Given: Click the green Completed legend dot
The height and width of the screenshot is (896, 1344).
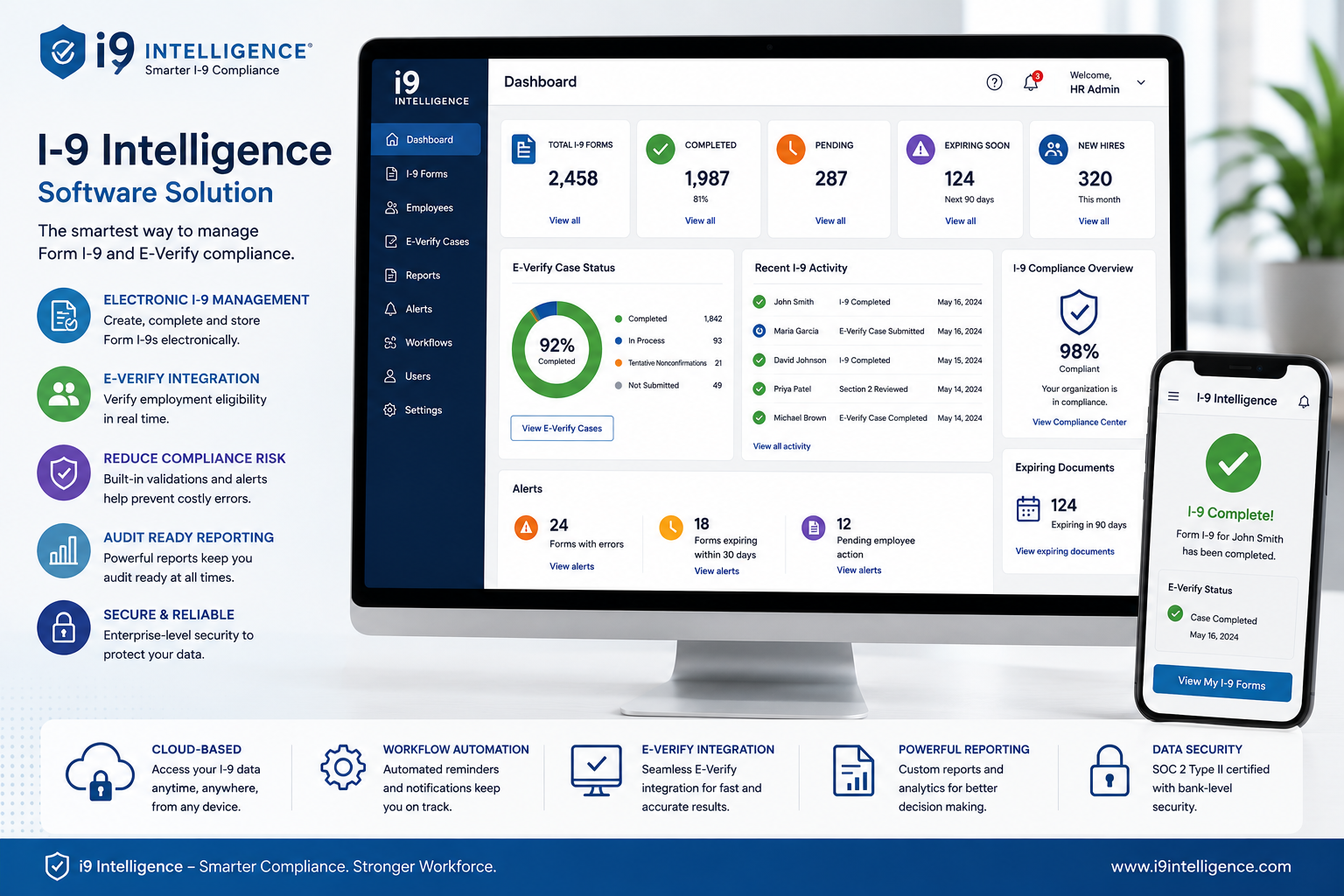Looking at the screenshot, I should pyautogui.click(x=619, y=318).
